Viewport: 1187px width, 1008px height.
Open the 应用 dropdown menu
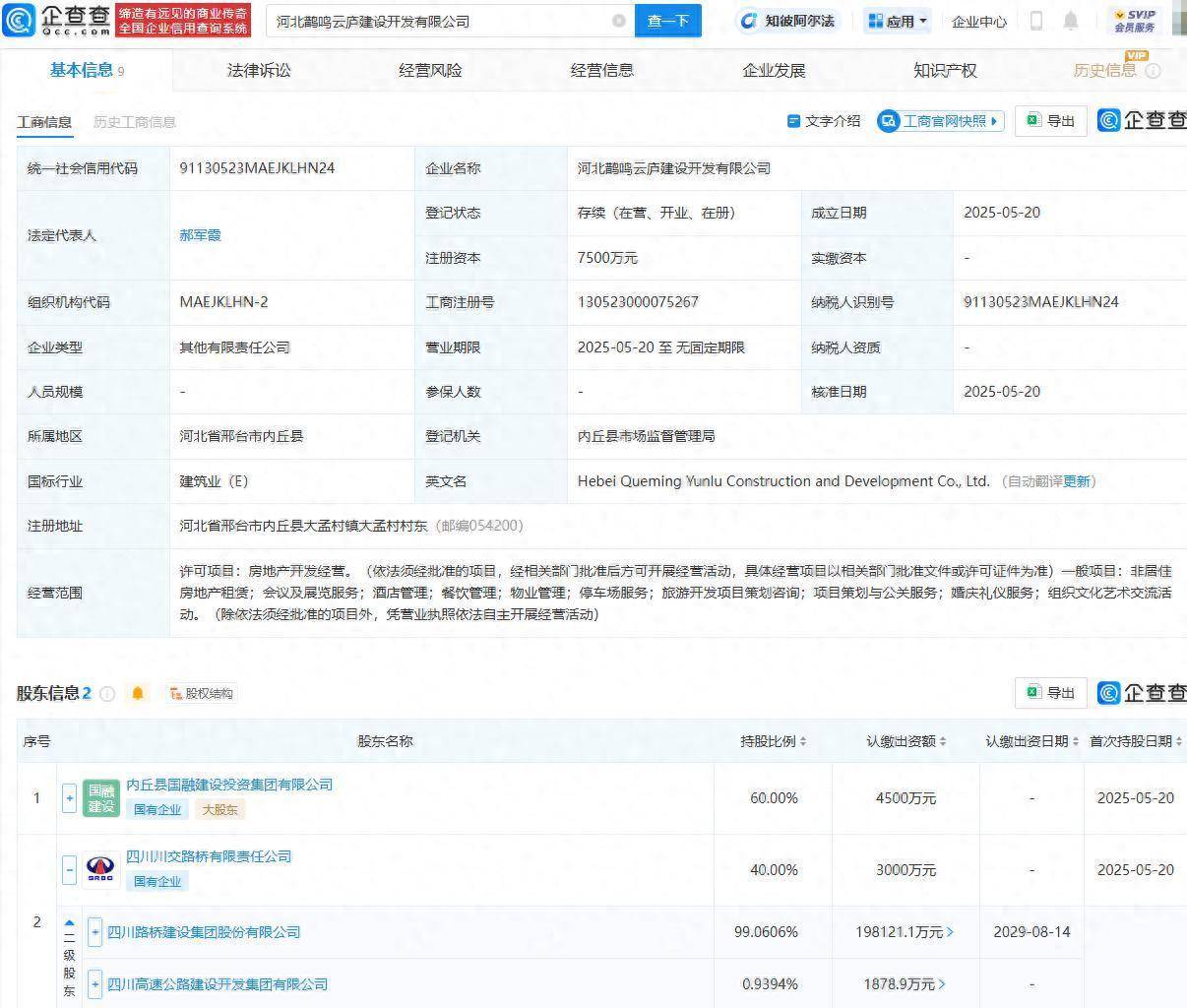pos(898,21)
